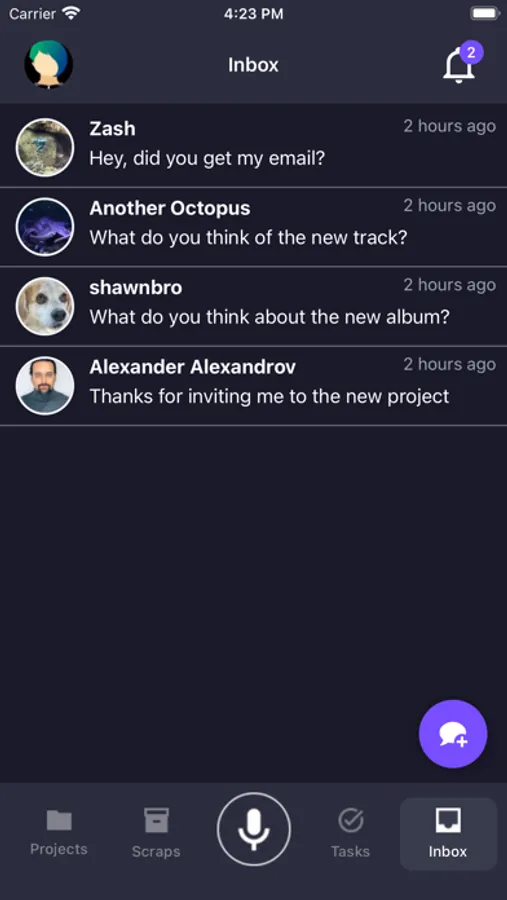
Task: Open the conversation with Zash
Action: click(253, 147)
